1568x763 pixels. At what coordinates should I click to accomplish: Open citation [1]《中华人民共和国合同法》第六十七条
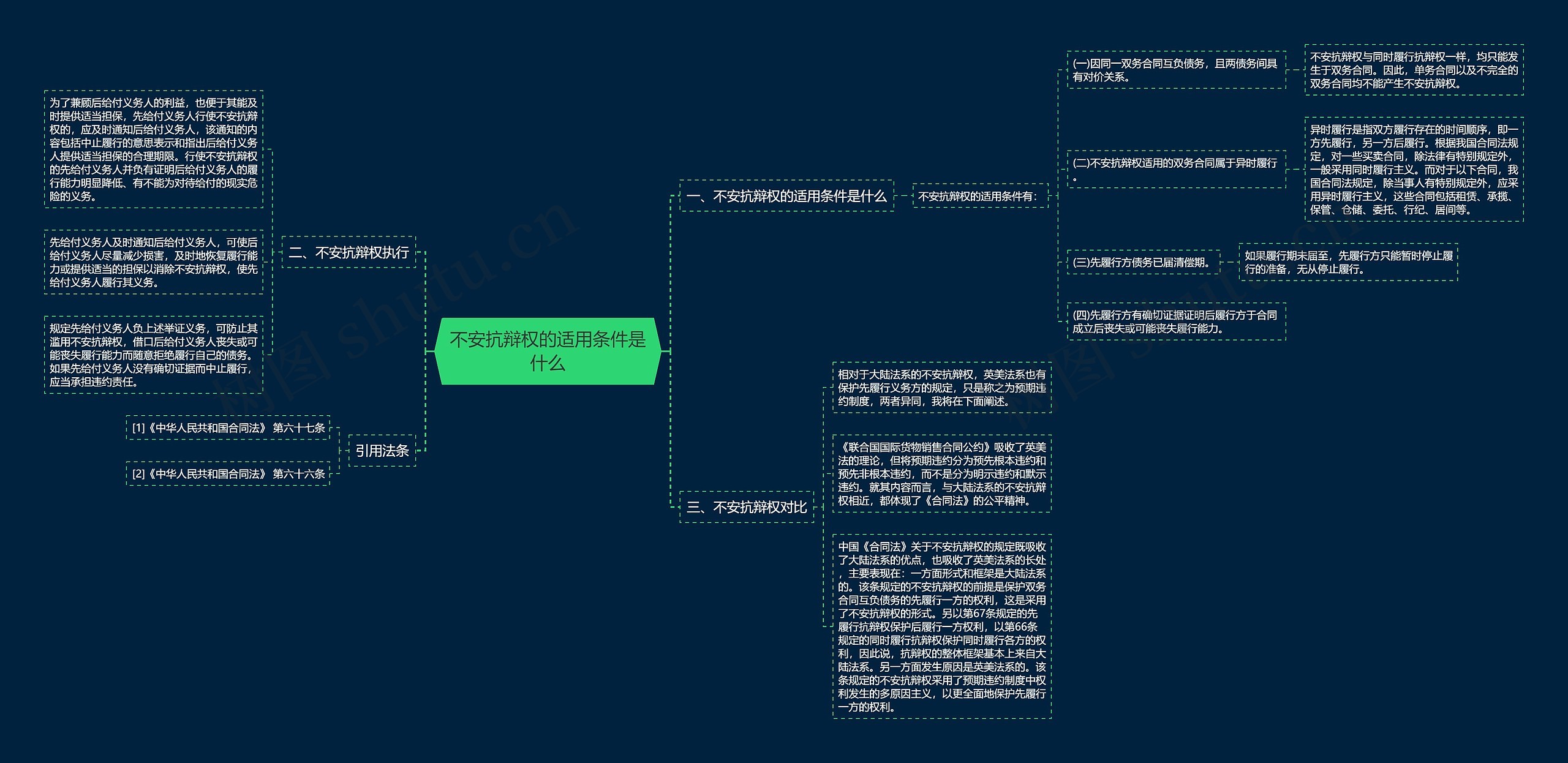click(228, 427)
